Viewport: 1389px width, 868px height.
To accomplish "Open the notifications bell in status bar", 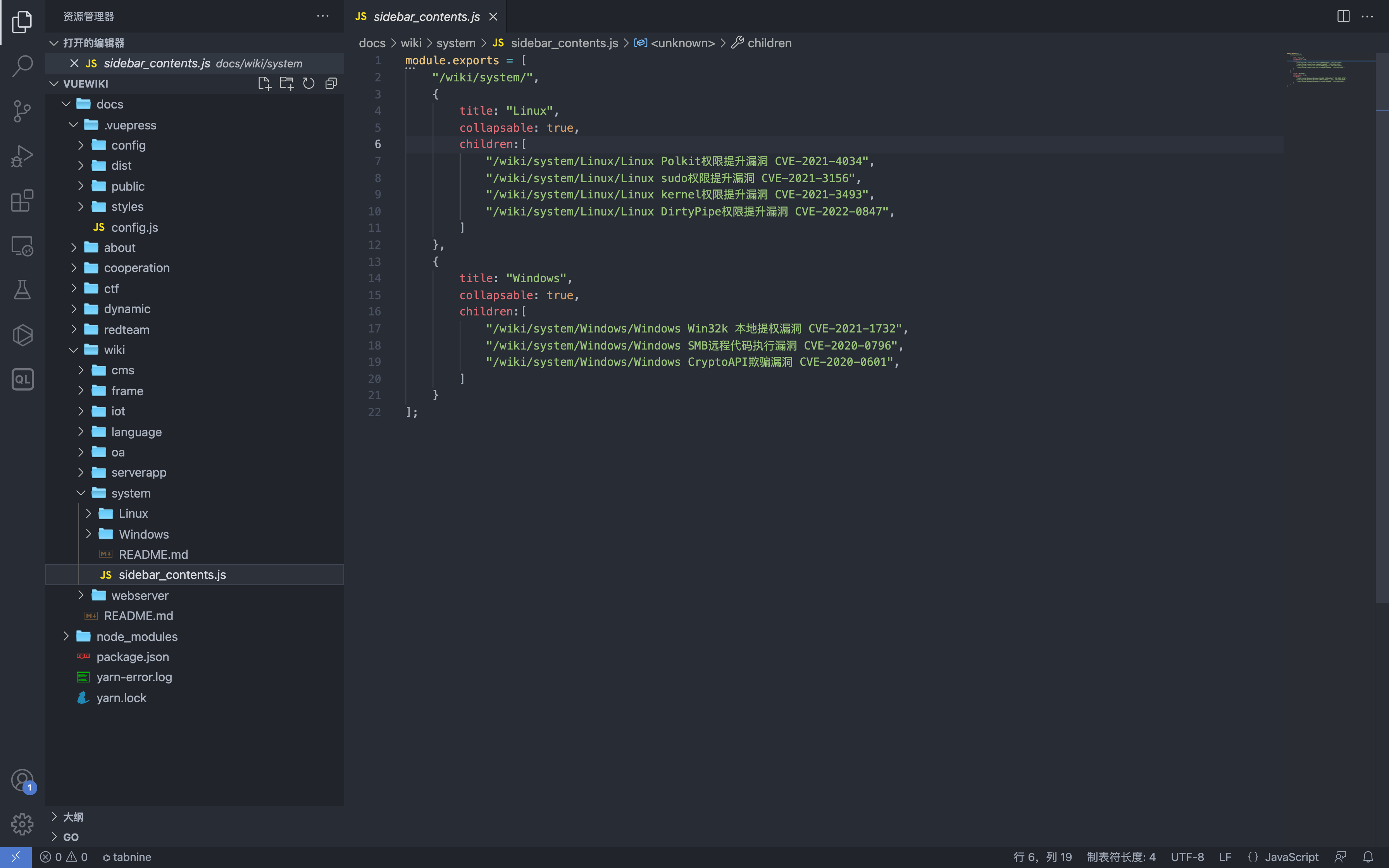I will (1368, 856).
